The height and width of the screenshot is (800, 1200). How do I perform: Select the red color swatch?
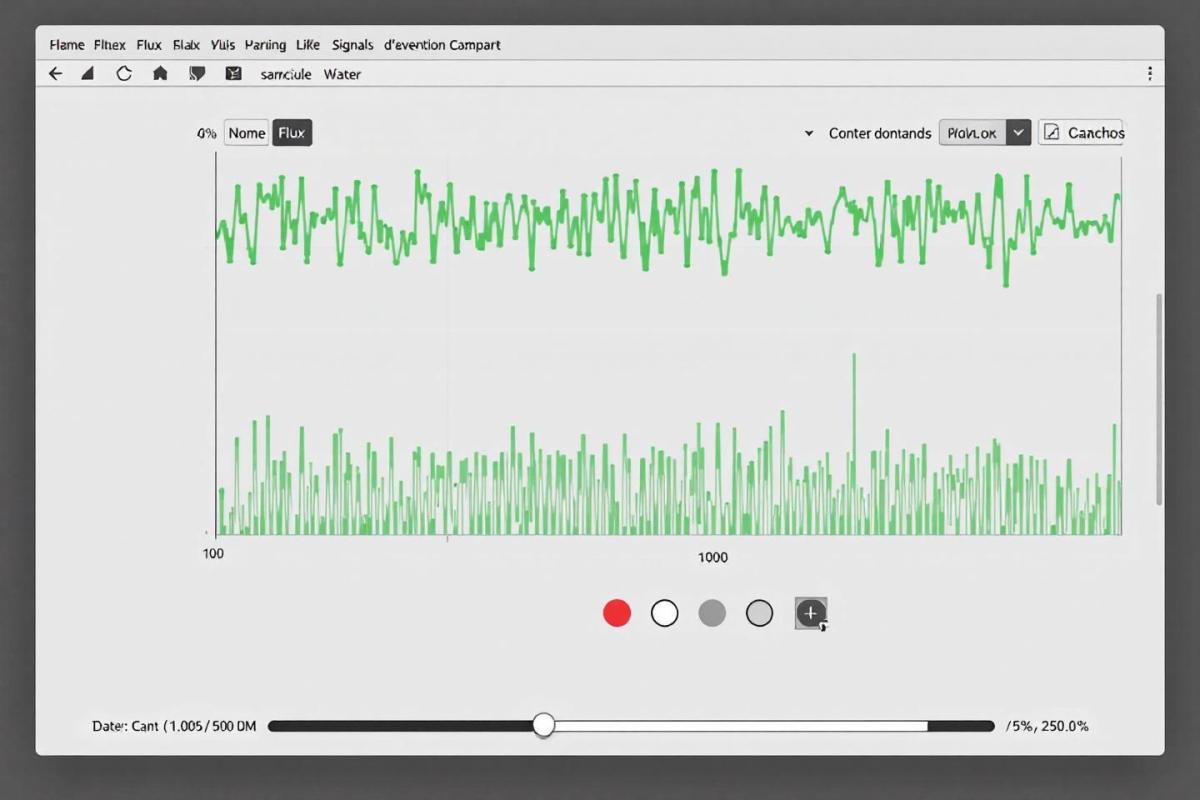pos(617,613)
